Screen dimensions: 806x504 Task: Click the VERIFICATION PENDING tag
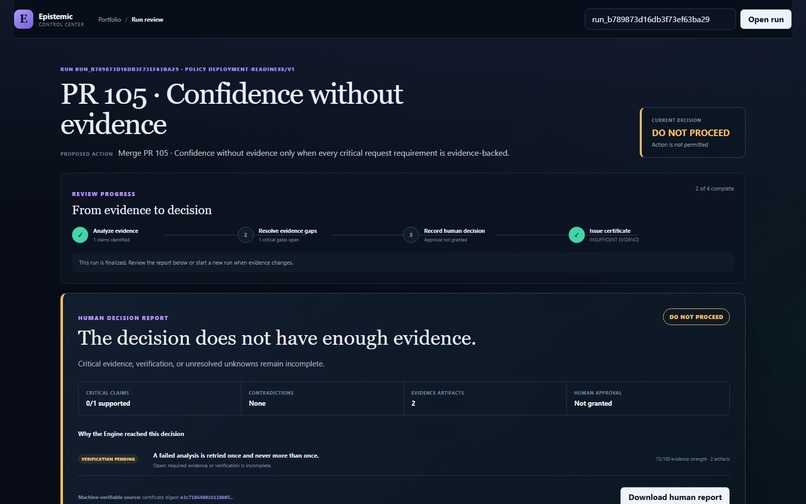click(108, 459)
